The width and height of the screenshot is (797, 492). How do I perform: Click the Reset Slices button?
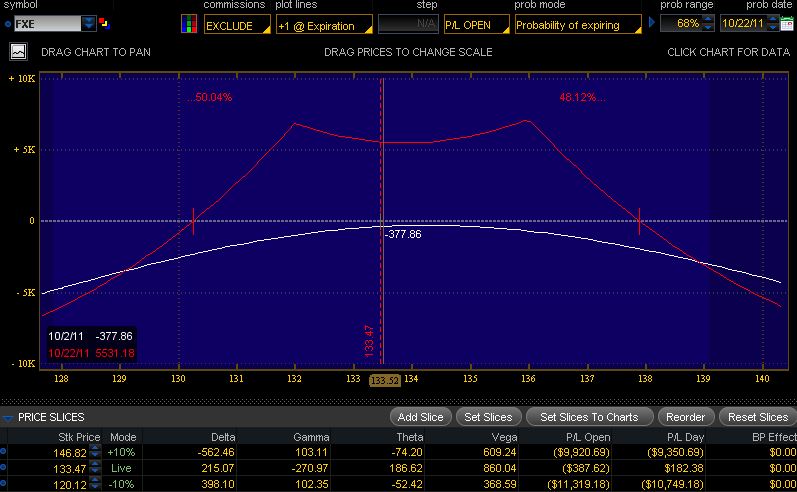coord(758,417)
